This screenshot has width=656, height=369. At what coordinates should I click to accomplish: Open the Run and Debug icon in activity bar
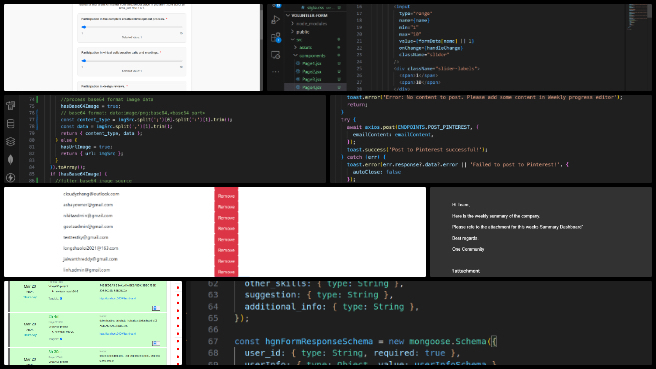[x=276, y=19]
